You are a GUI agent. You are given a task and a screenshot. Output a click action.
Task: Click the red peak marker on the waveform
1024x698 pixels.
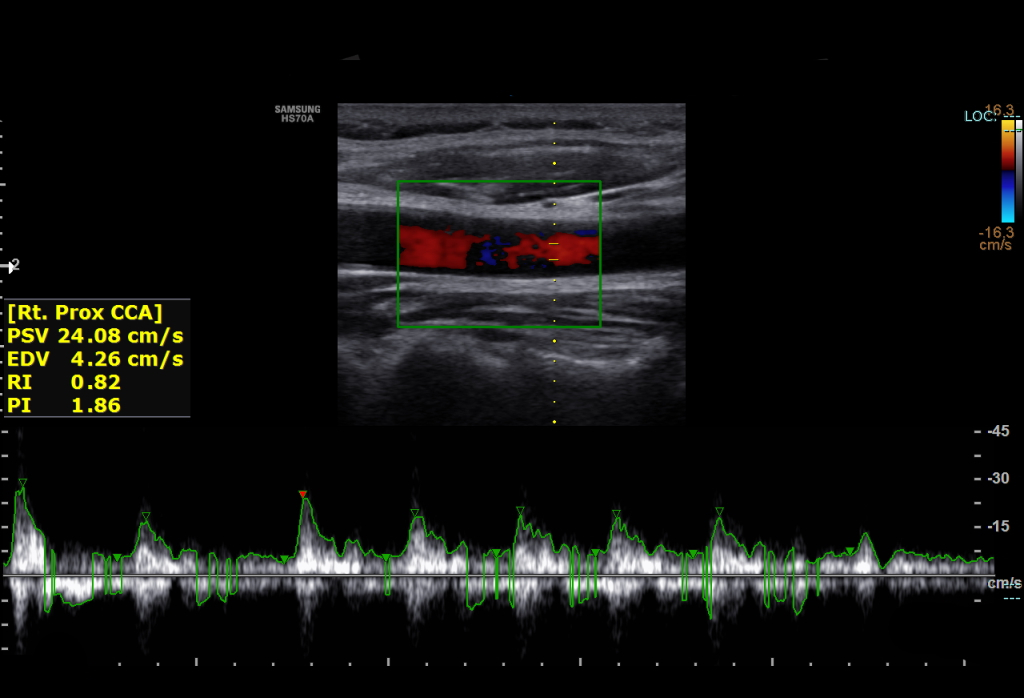point(302,494)
